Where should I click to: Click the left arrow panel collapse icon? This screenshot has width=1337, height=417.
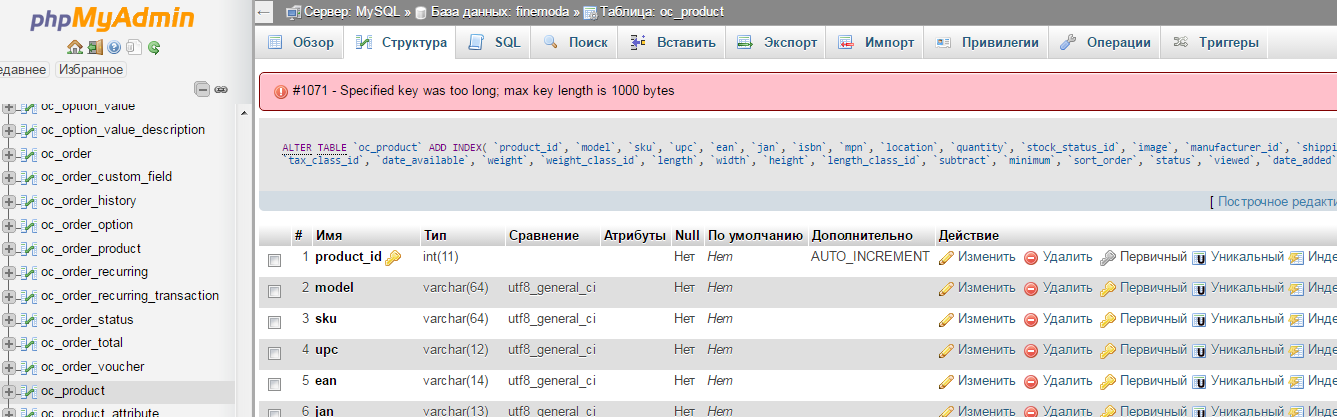[x=264, y=12]
